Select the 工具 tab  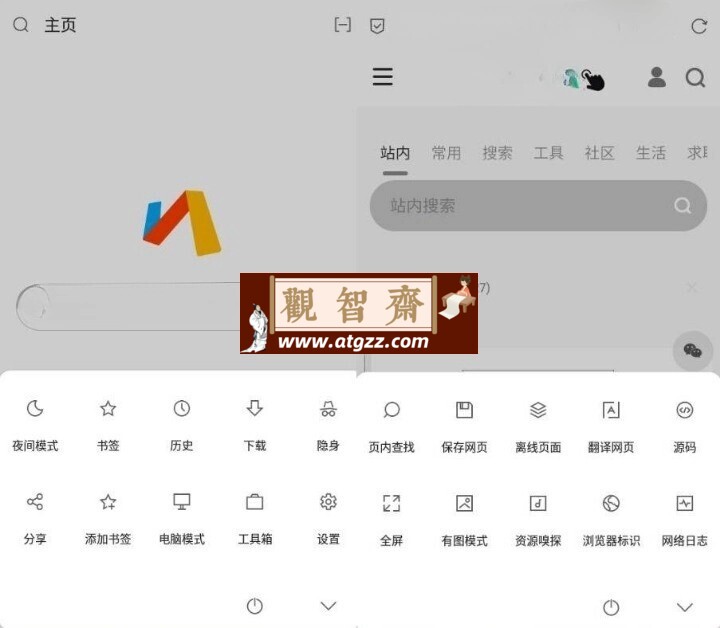(x=548, y=152)
